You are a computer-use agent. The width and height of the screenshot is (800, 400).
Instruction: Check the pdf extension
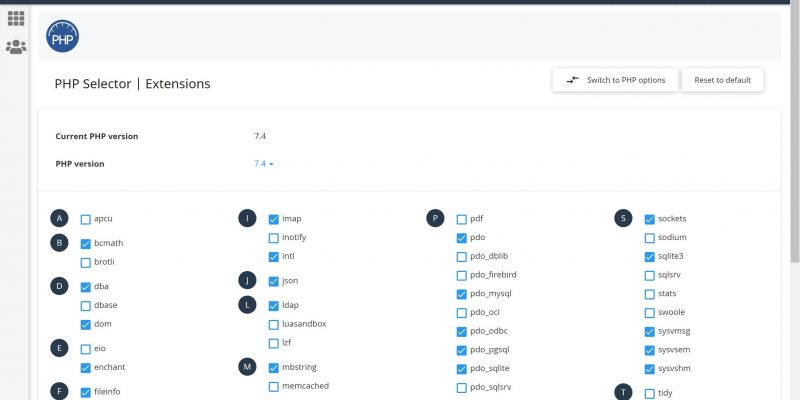coord(462,219)
